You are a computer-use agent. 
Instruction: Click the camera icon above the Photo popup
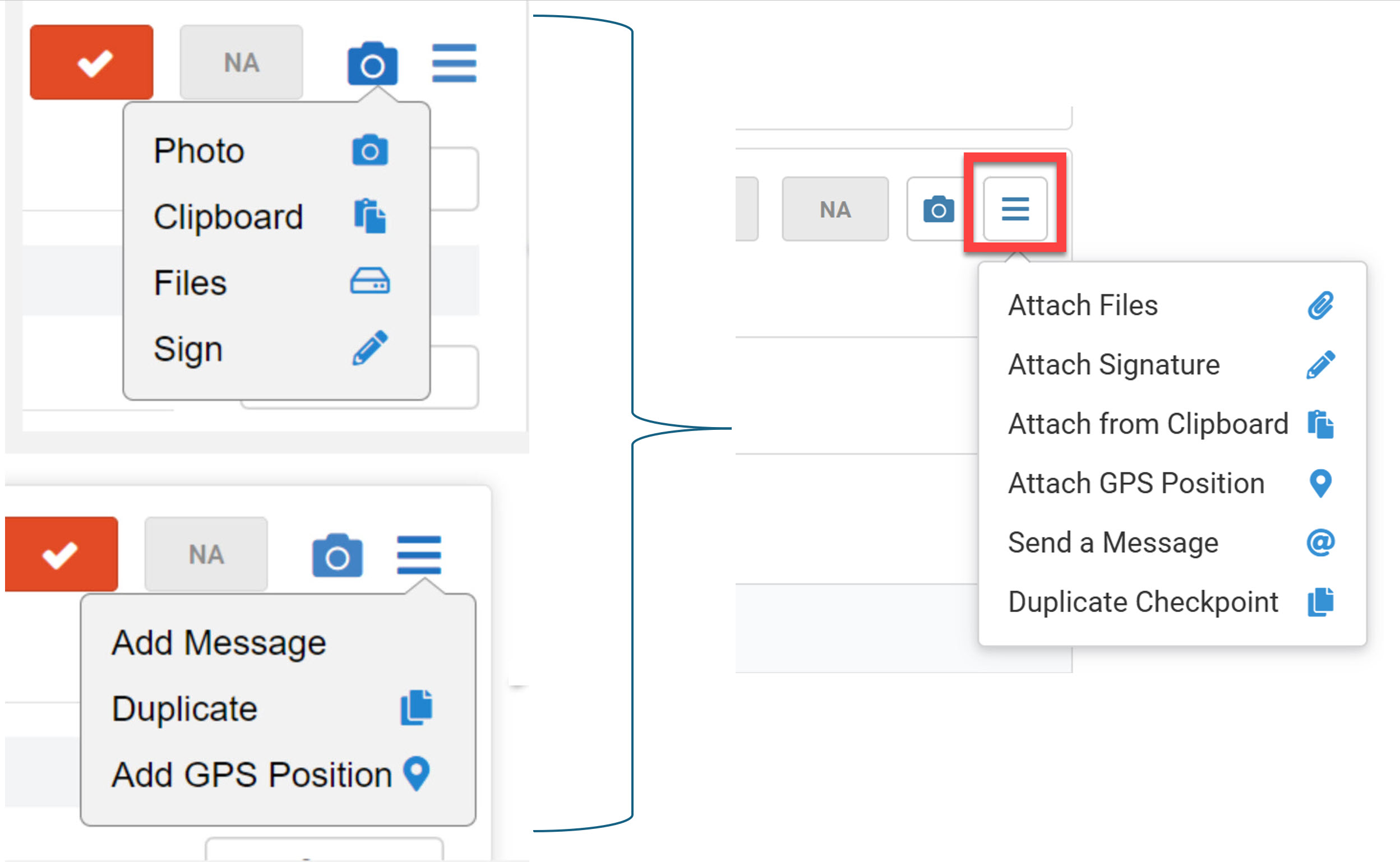(372, 63)
